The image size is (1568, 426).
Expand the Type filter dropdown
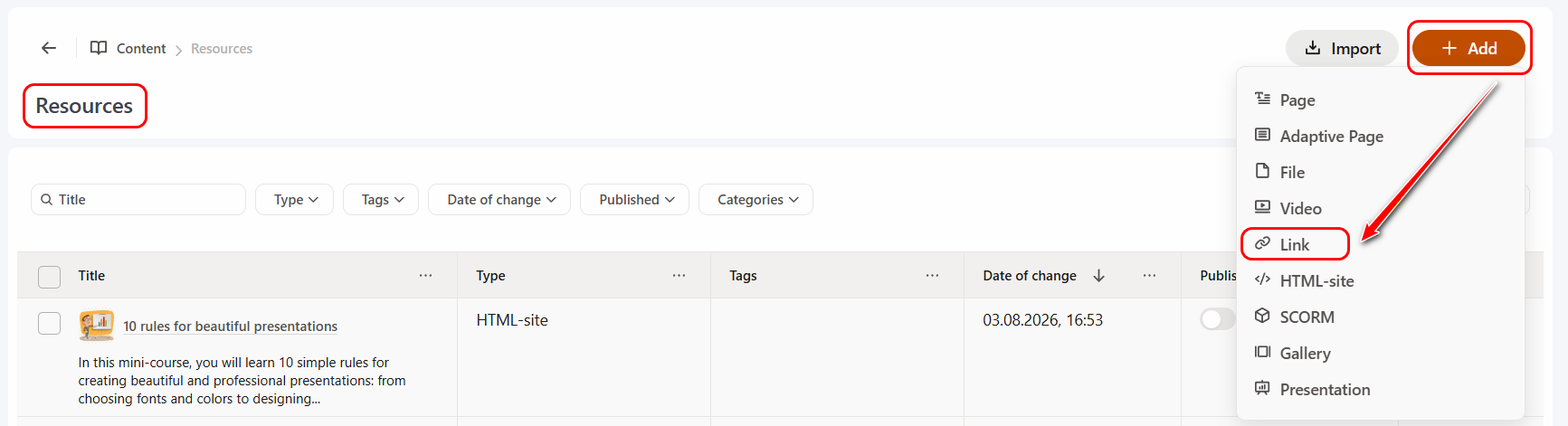(295, 200)
